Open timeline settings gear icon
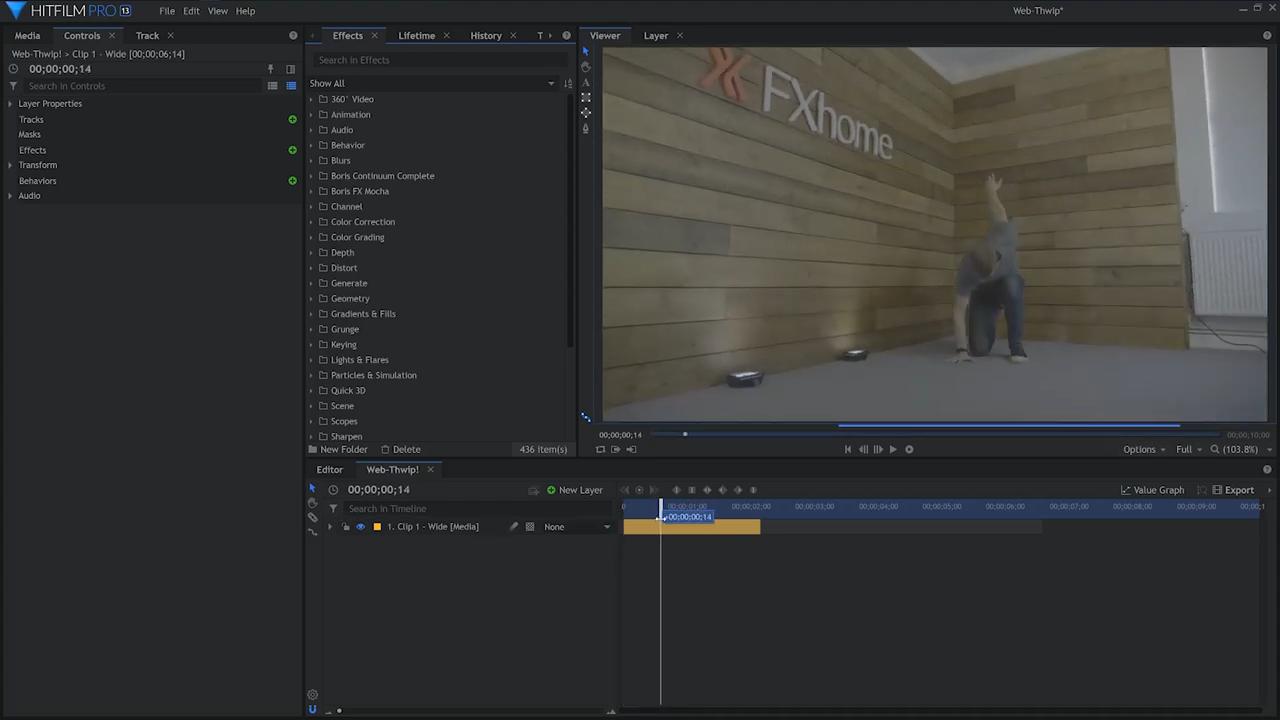The width and height of the screenshot is (1280, 720). [x=312, y=694]
